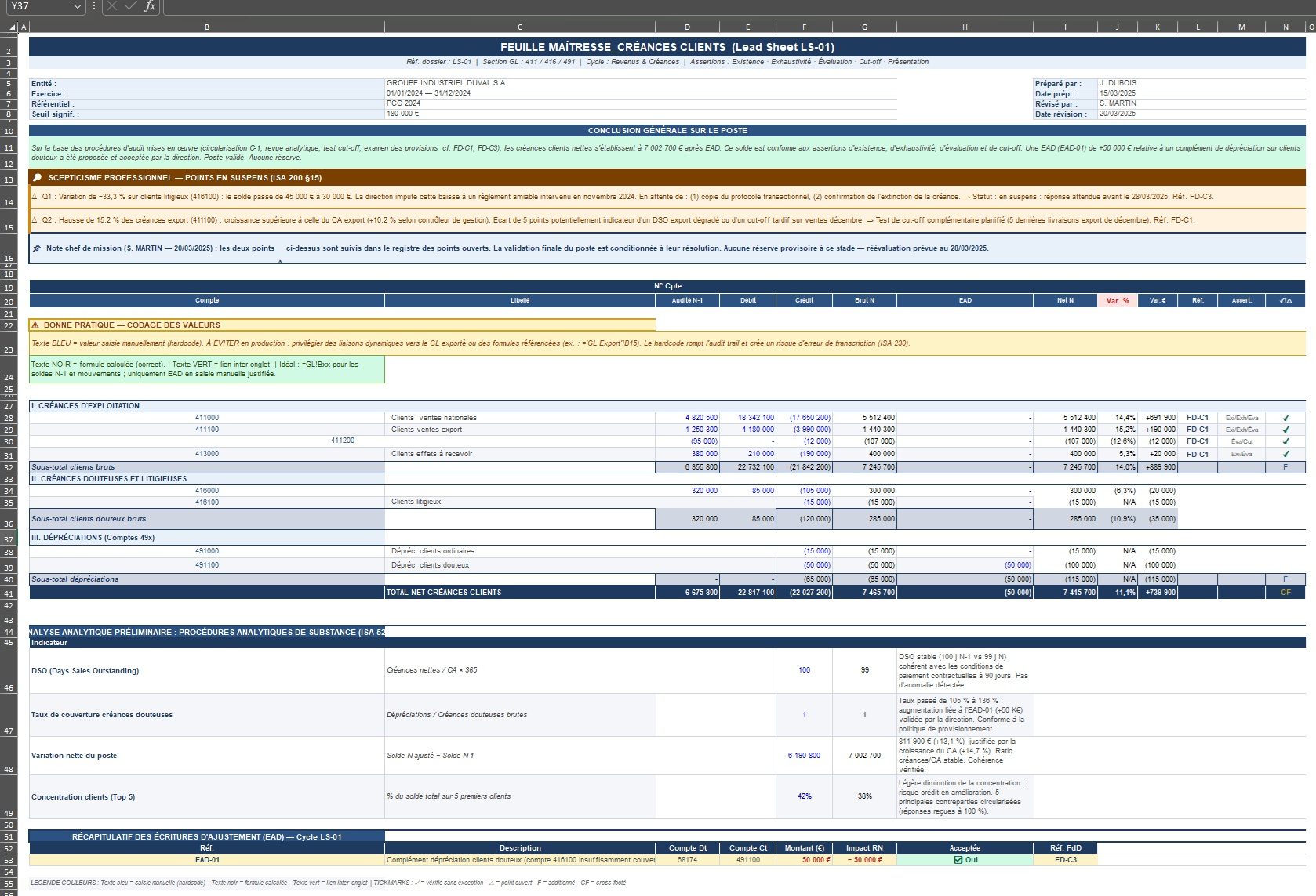This screenshot has width=1316, height=896.
Task: Select the Clients ventes export label
Action: click(x=427, y=430)
